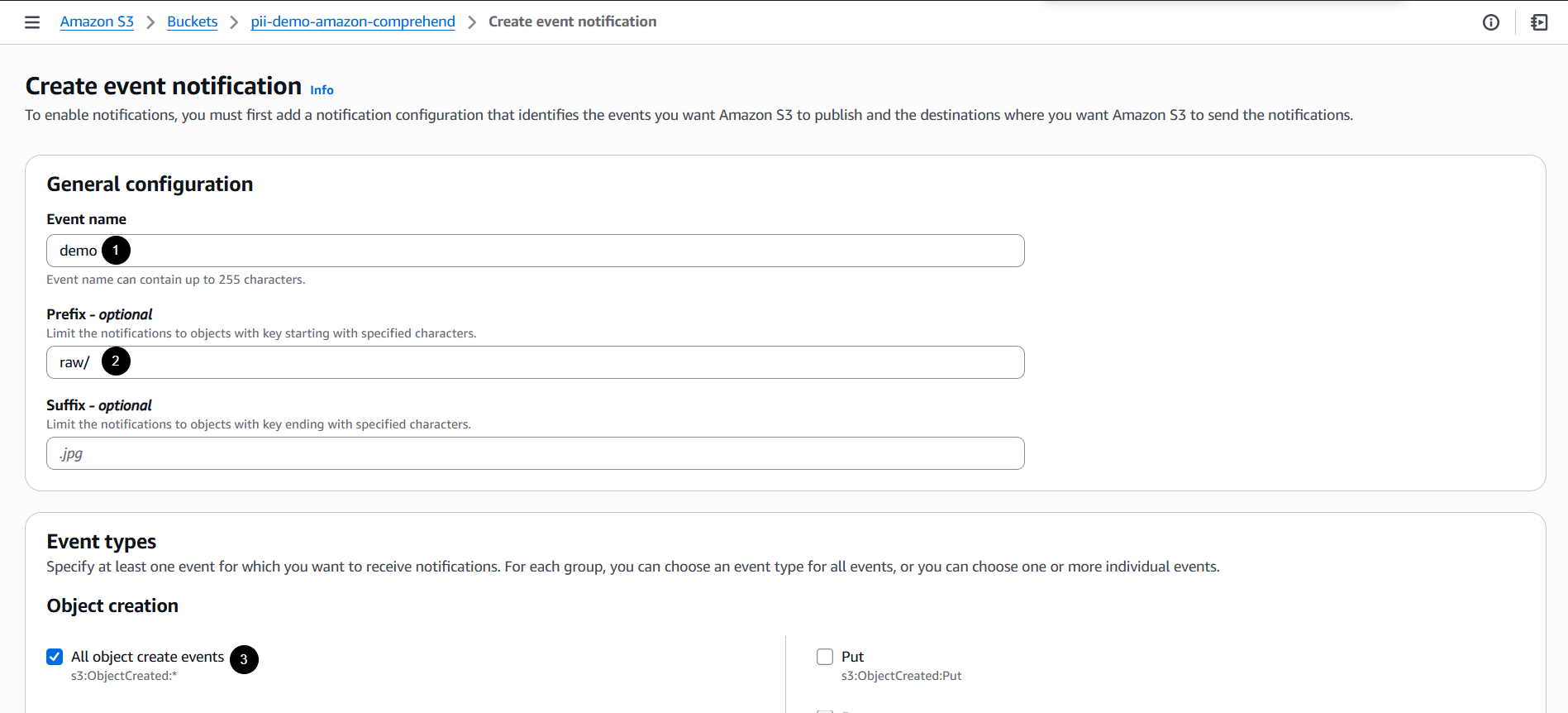This screenshot has height=713, width=1568.
Task: Toggle All object create events via its label
Action: 147,656
